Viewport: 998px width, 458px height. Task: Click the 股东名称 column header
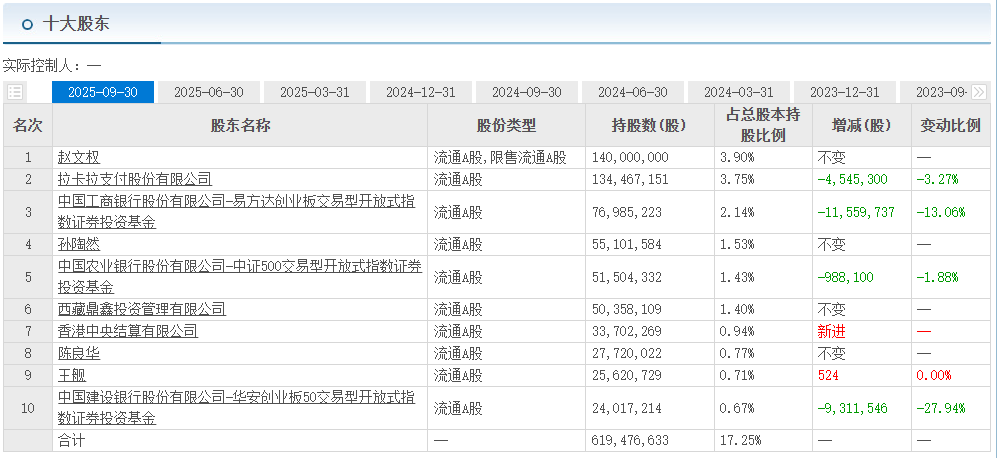(x=241, y=126)
